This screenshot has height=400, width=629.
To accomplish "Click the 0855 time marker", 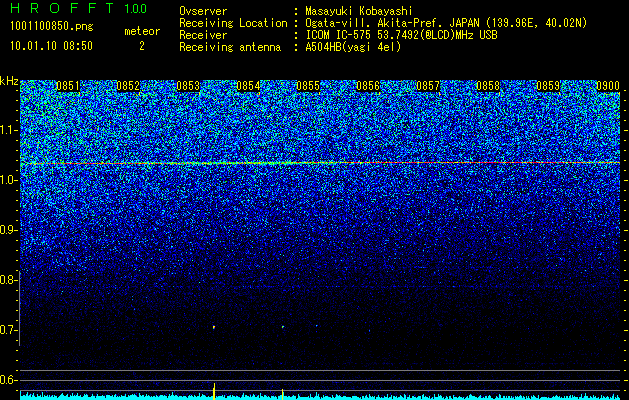I will click(308, 86).
